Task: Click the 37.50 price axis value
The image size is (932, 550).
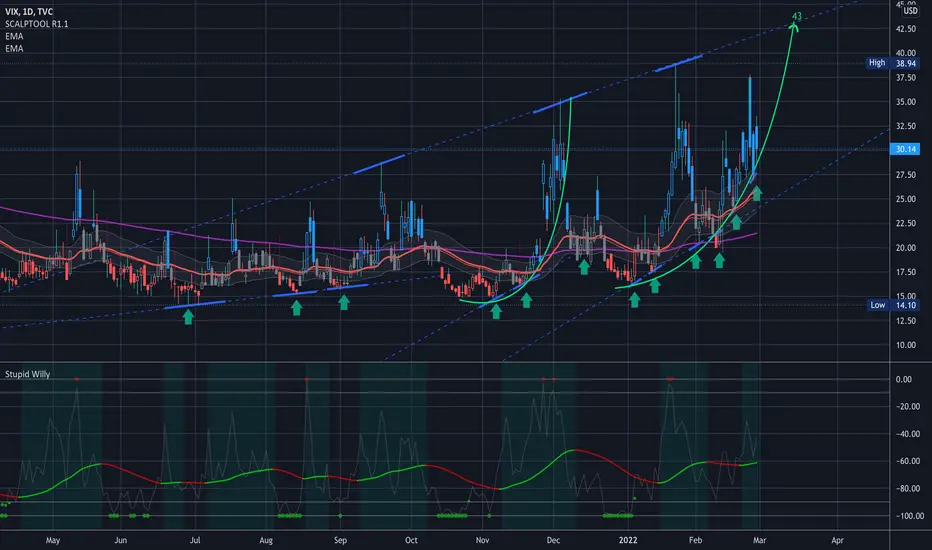Action: (905, 78)
